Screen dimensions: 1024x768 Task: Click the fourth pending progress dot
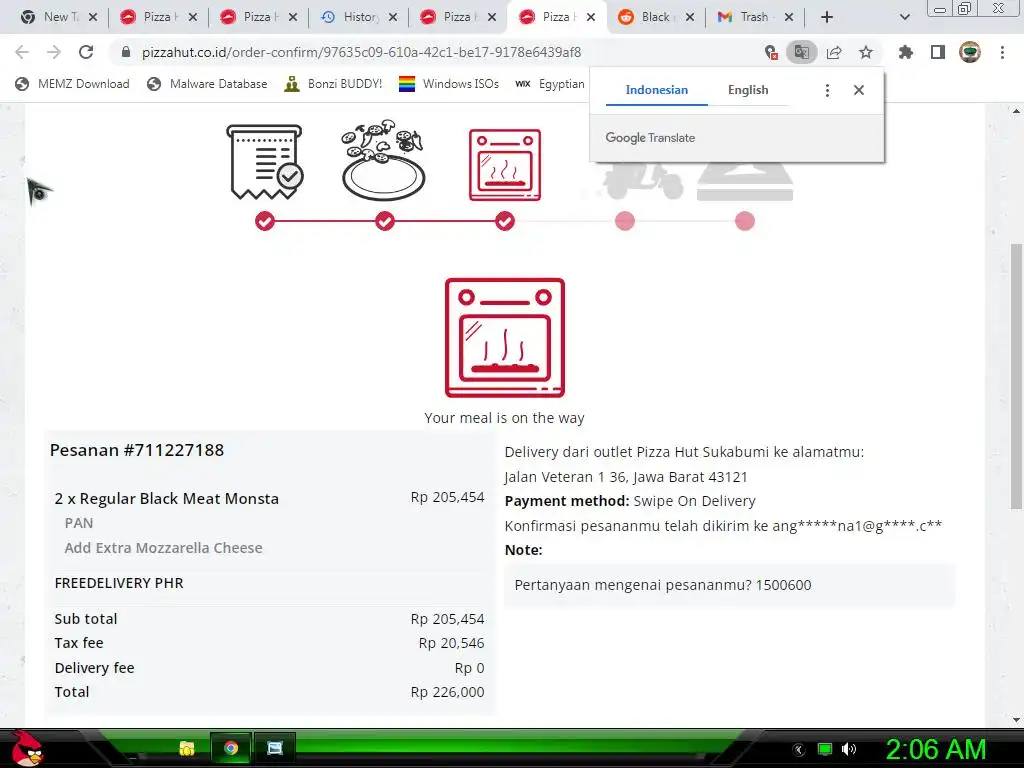click(625, 221)
